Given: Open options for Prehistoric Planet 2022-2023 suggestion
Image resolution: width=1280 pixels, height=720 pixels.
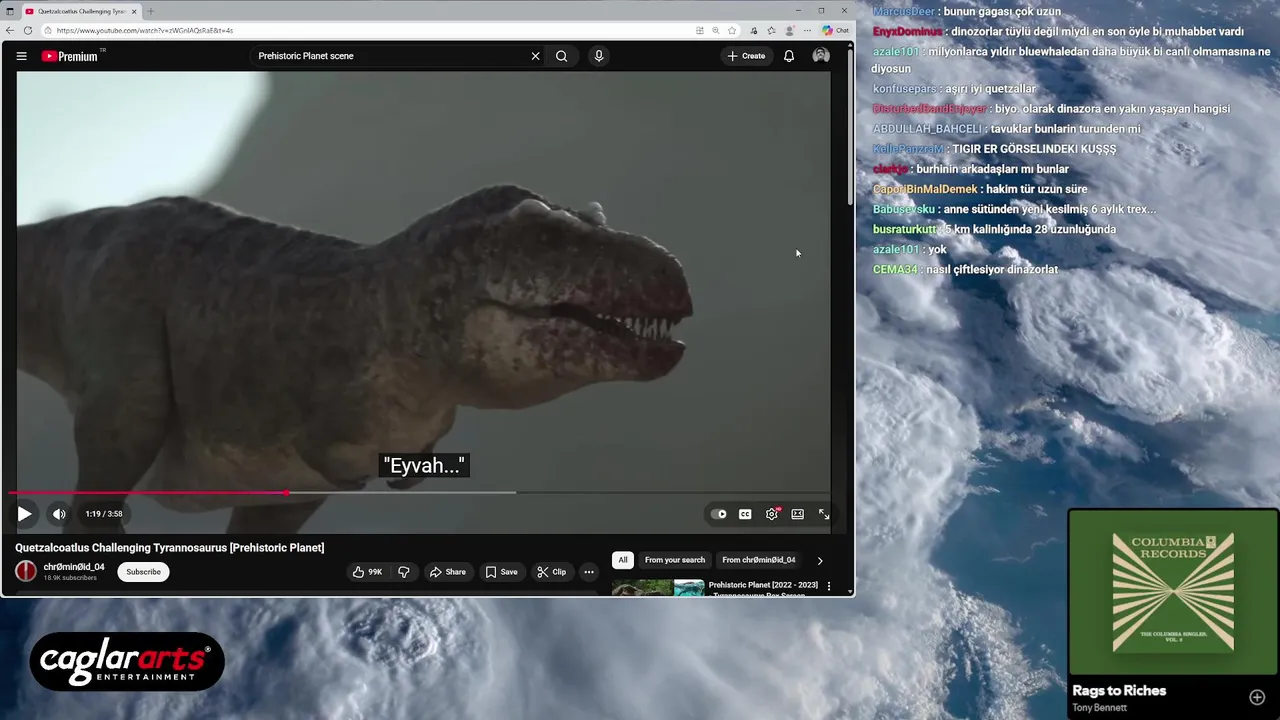Looking at the screenshot, I should [828, 586].
